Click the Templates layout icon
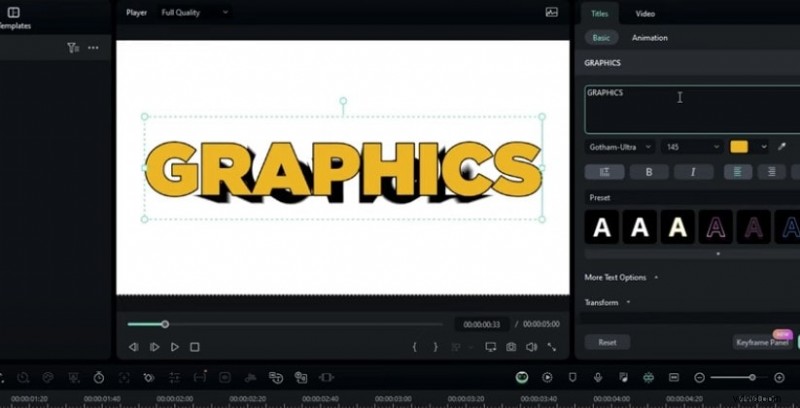The image size is (800, 408). coord(14,12)
